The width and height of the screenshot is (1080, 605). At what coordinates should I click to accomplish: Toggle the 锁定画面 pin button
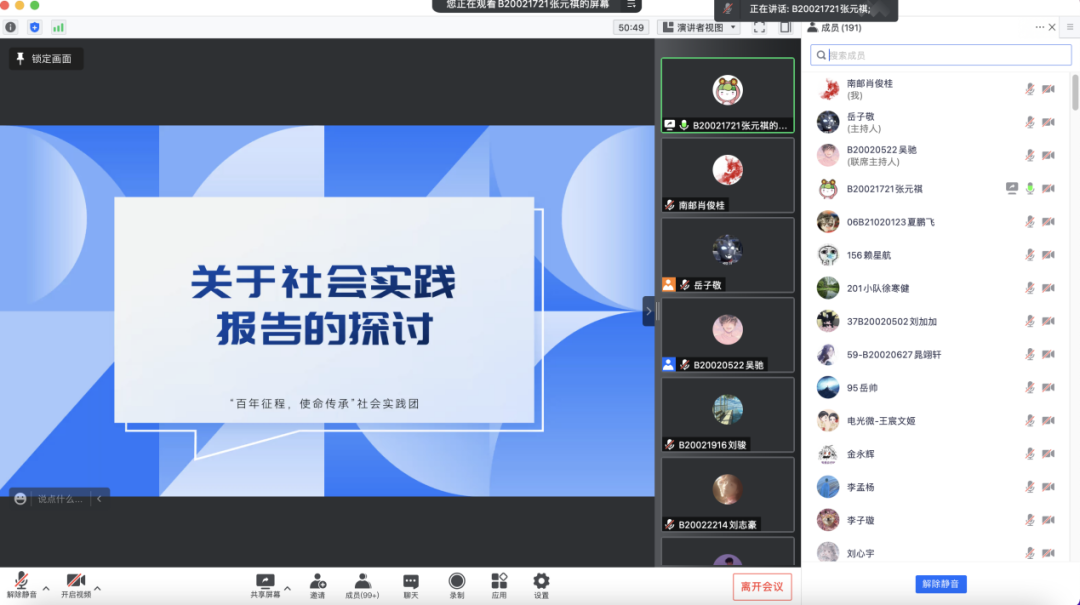pos(46,59)
